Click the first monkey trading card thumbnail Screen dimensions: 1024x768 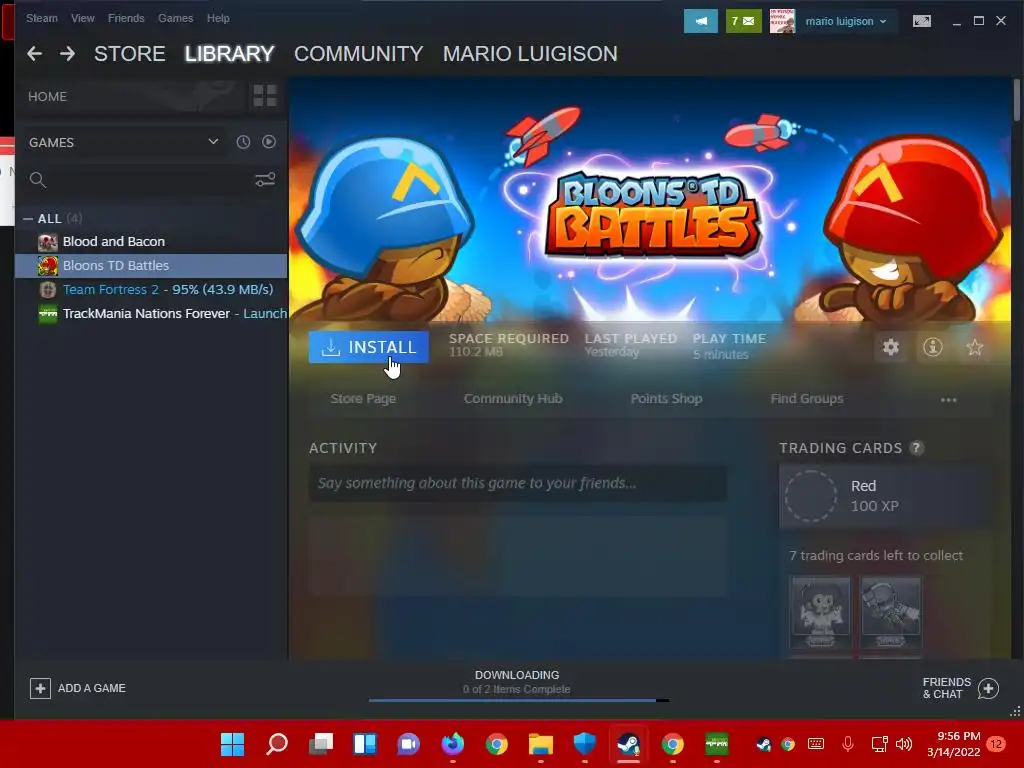[820, 613]
